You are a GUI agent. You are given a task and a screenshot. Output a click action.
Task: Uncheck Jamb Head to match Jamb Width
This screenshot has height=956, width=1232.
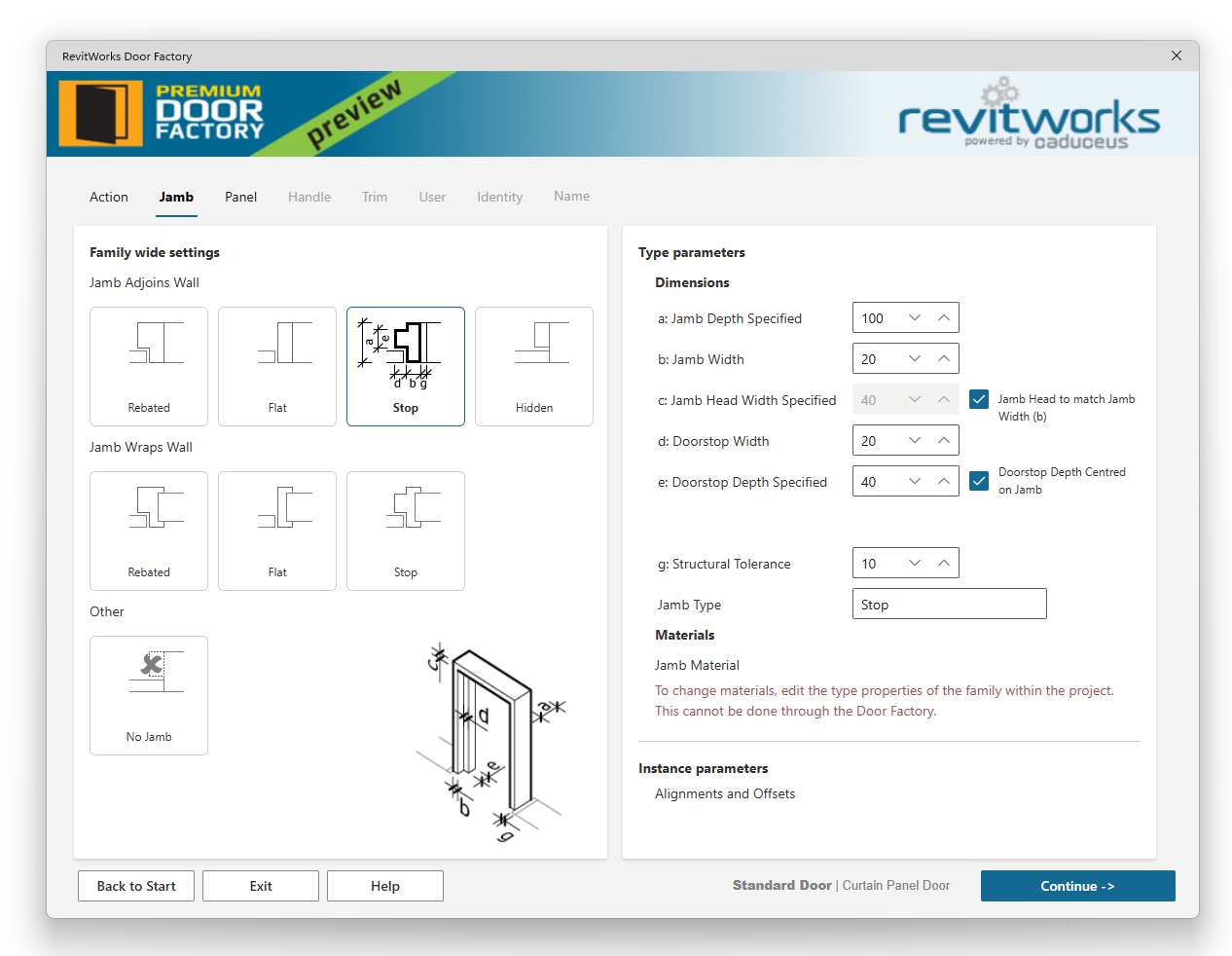[x=979, y=399]
